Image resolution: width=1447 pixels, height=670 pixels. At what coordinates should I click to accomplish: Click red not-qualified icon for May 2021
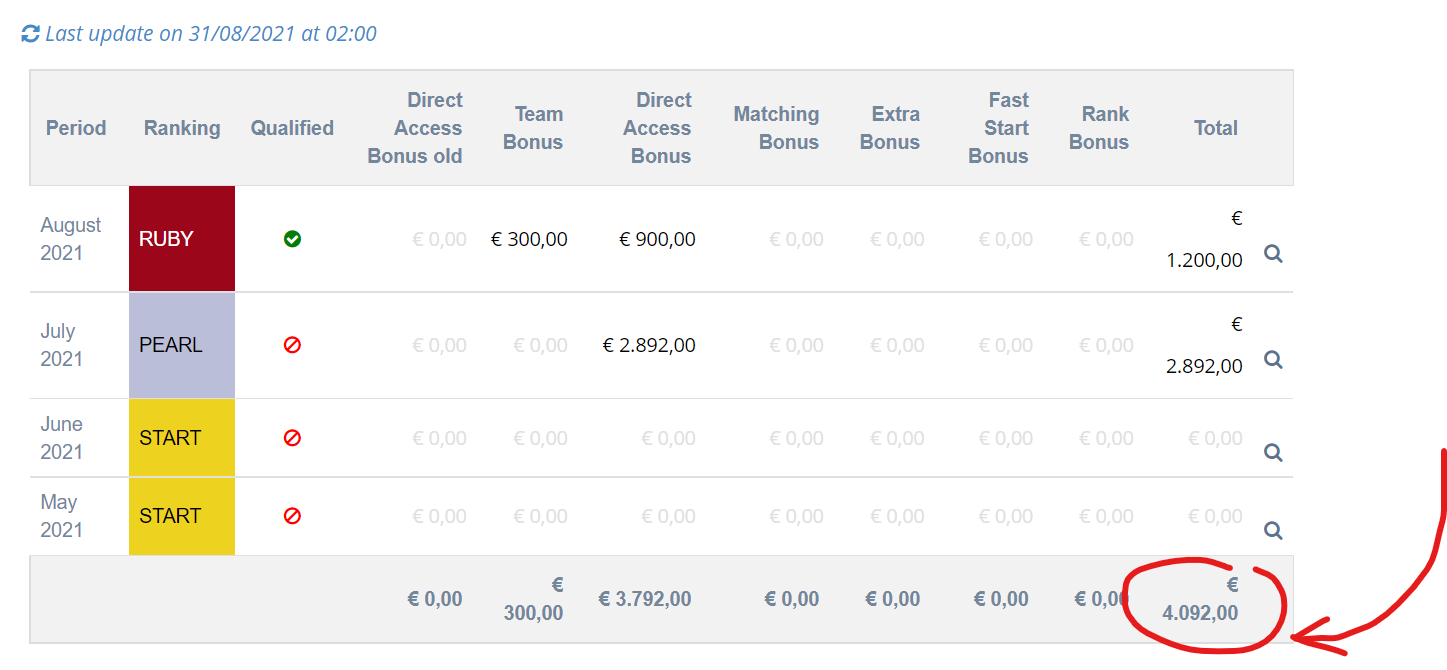tap(292, 516)
